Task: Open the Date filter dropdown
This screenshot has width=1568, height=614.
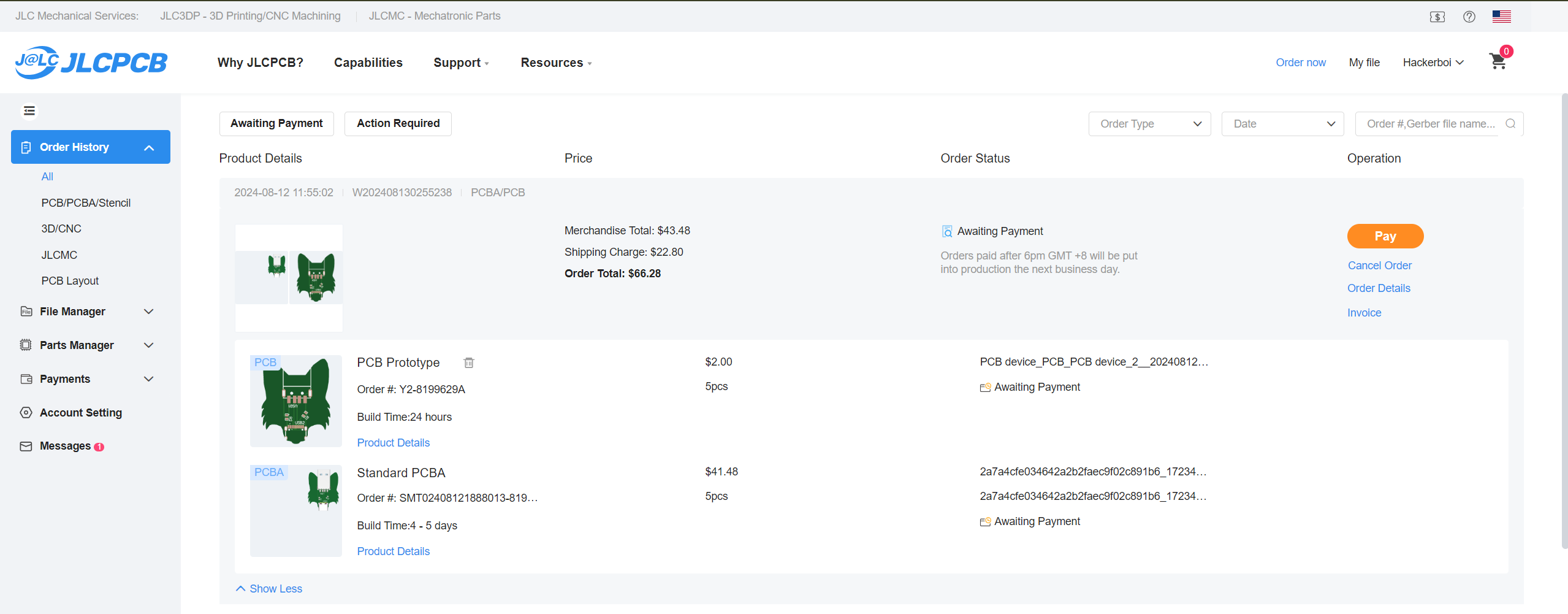Action: (1282, 124)
